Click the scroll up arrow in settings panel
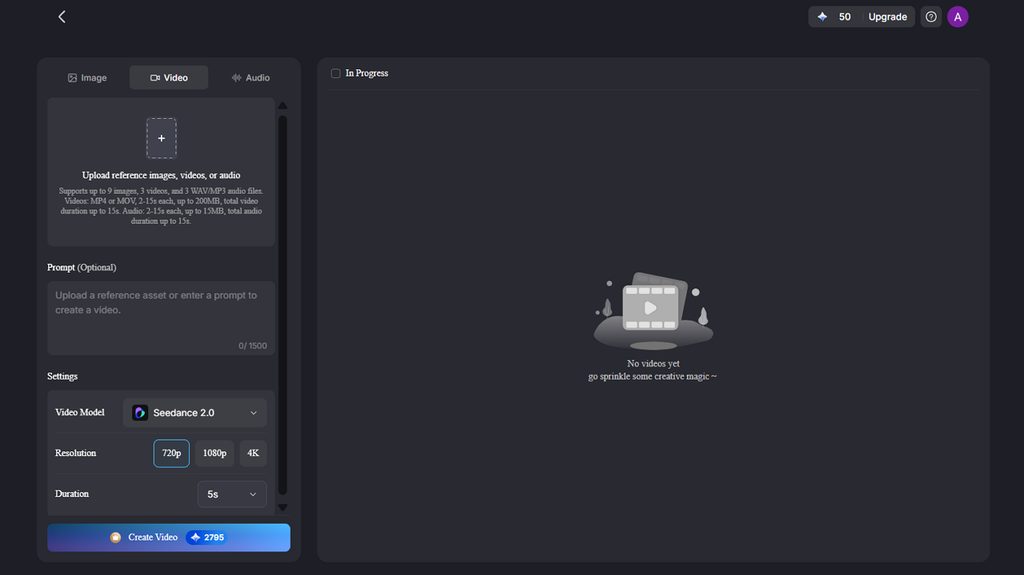The image size is (1024, 575). 283,106
